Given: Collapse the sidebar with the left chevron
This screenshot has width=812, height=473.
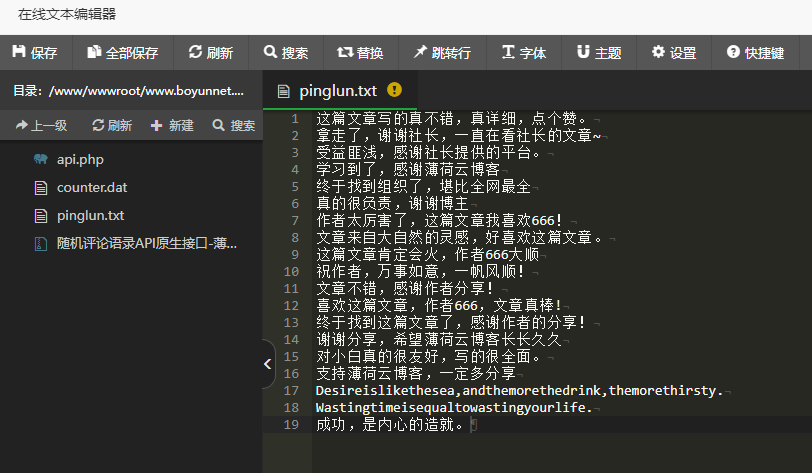Looking at the screenshot, I should 268,364.
